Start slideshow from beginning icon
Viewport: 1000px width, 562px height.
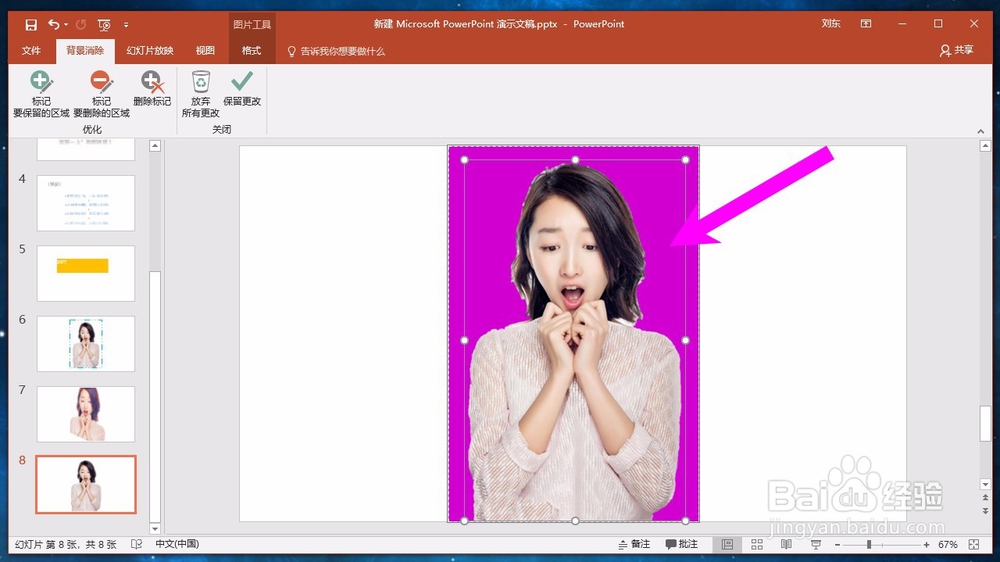pyautogui.click(x=104, y=25)
